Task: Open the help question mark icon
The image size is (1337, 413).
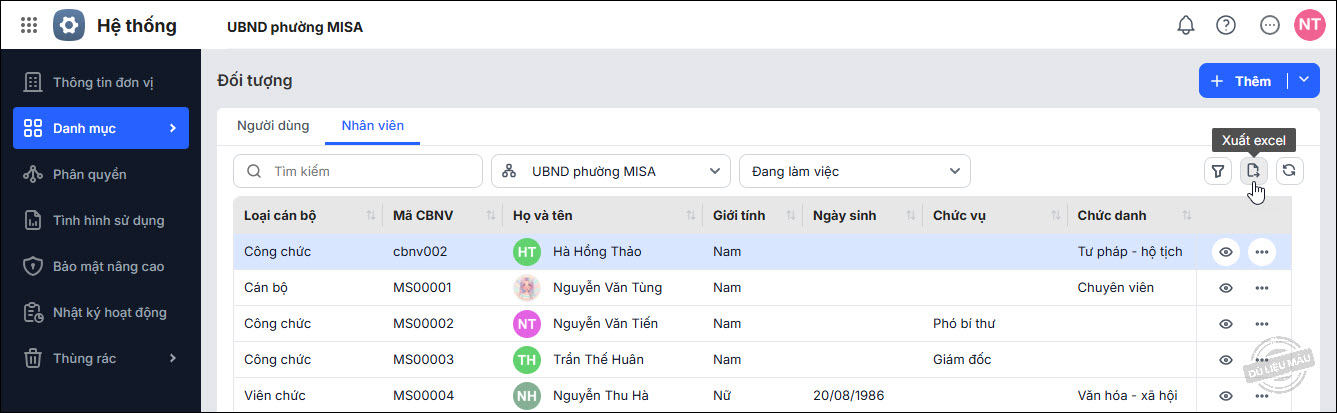Action: [x=1226, y=26]
